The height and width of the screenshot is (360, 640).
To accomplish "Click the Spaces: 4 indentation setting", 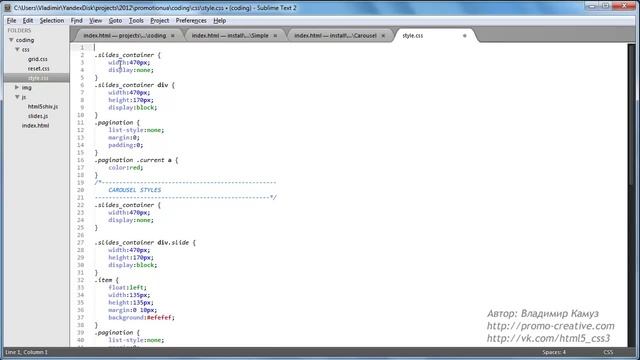I will [554, 352].
